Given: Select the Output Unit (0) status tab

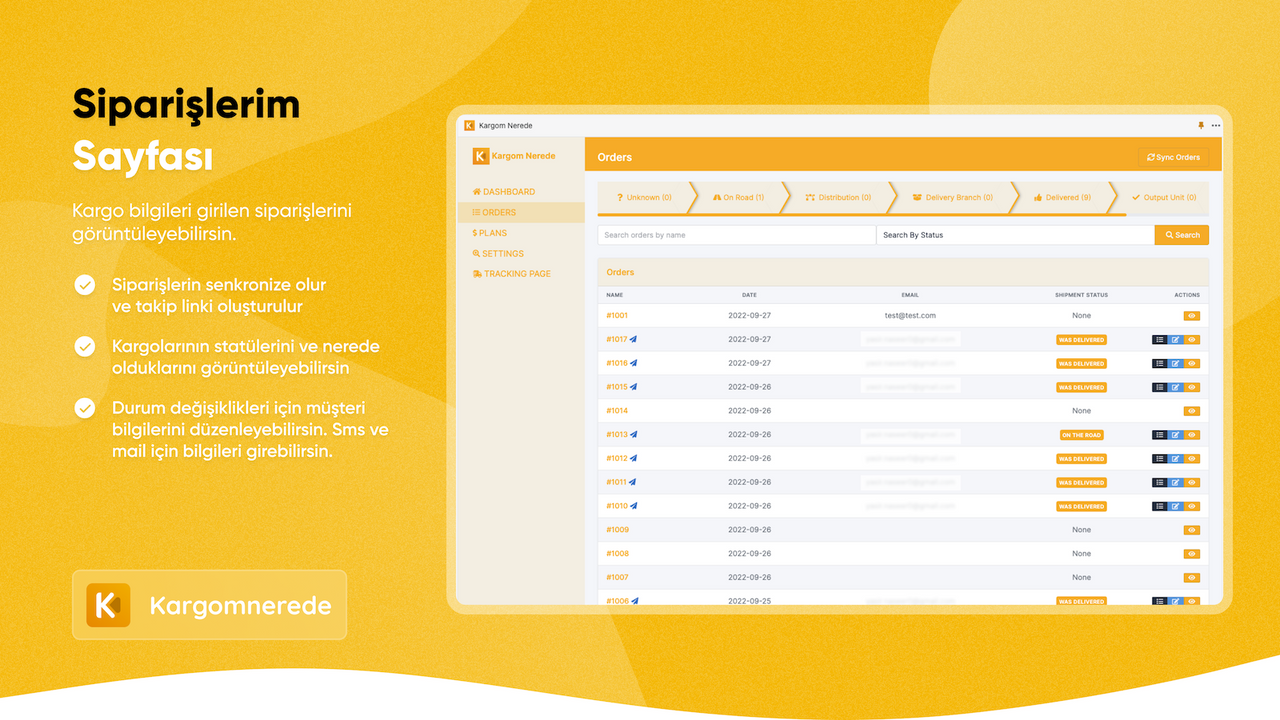Looking at the screenshot, I should 1163,198.
